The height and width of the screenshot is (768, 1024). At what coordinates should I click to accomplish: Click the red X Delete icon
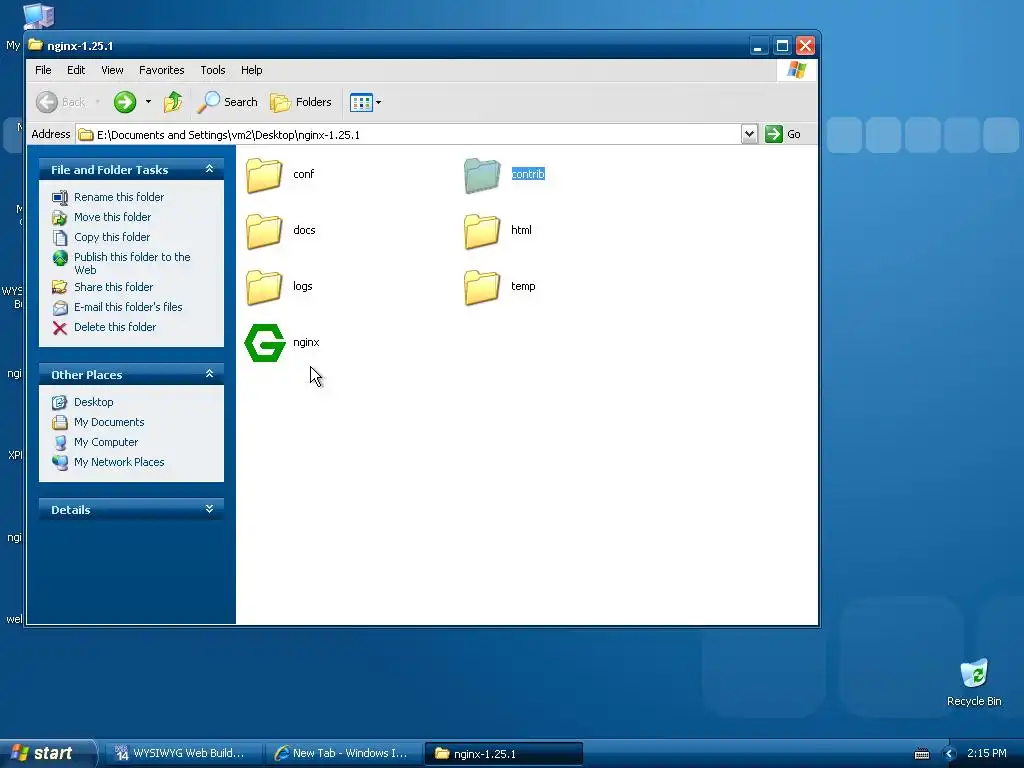click(x=60, y=328)
